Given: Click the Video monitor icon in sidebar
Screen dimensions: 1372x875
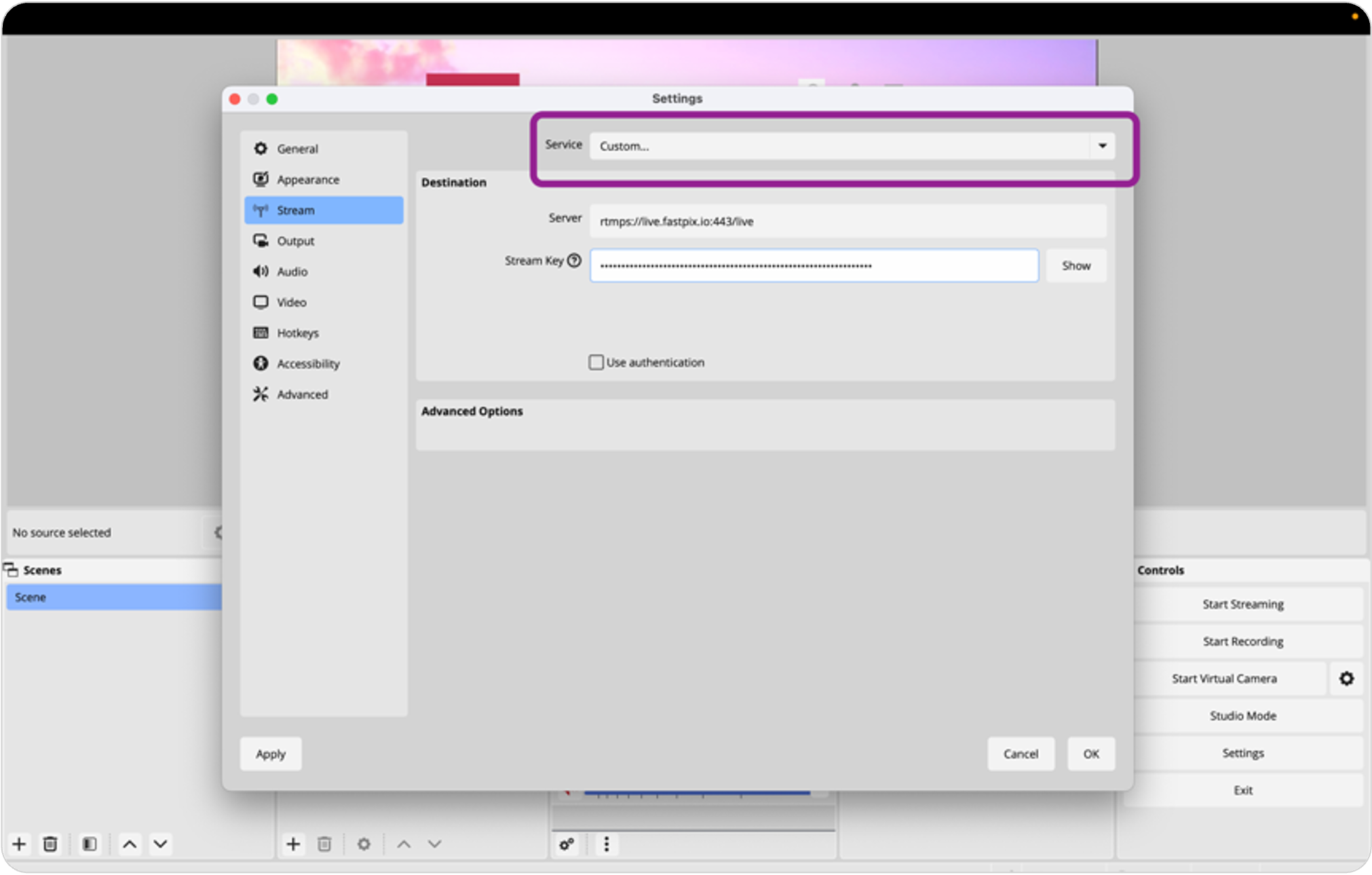Looking at the screenshot, I should click(x=261, y=302).
